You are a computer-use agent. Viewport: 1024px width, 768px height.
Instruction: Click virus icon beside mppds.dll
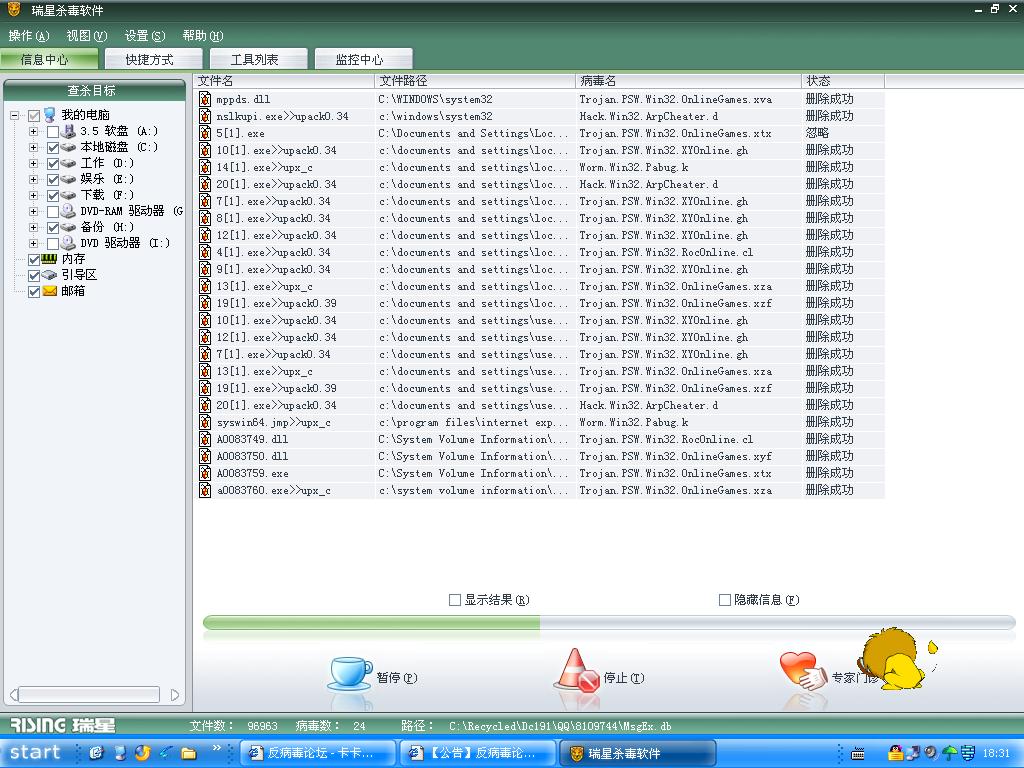pos(205,99)
